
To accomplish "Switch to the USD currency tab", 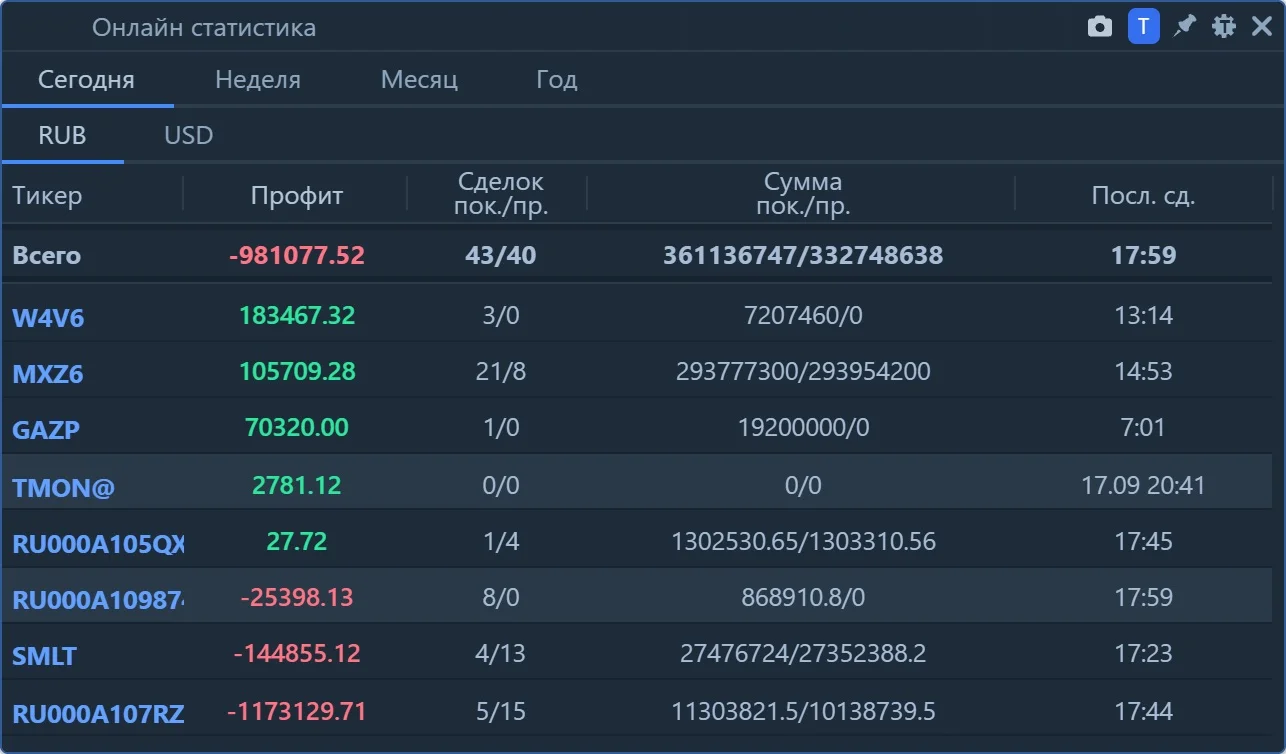I will point(189,135).
